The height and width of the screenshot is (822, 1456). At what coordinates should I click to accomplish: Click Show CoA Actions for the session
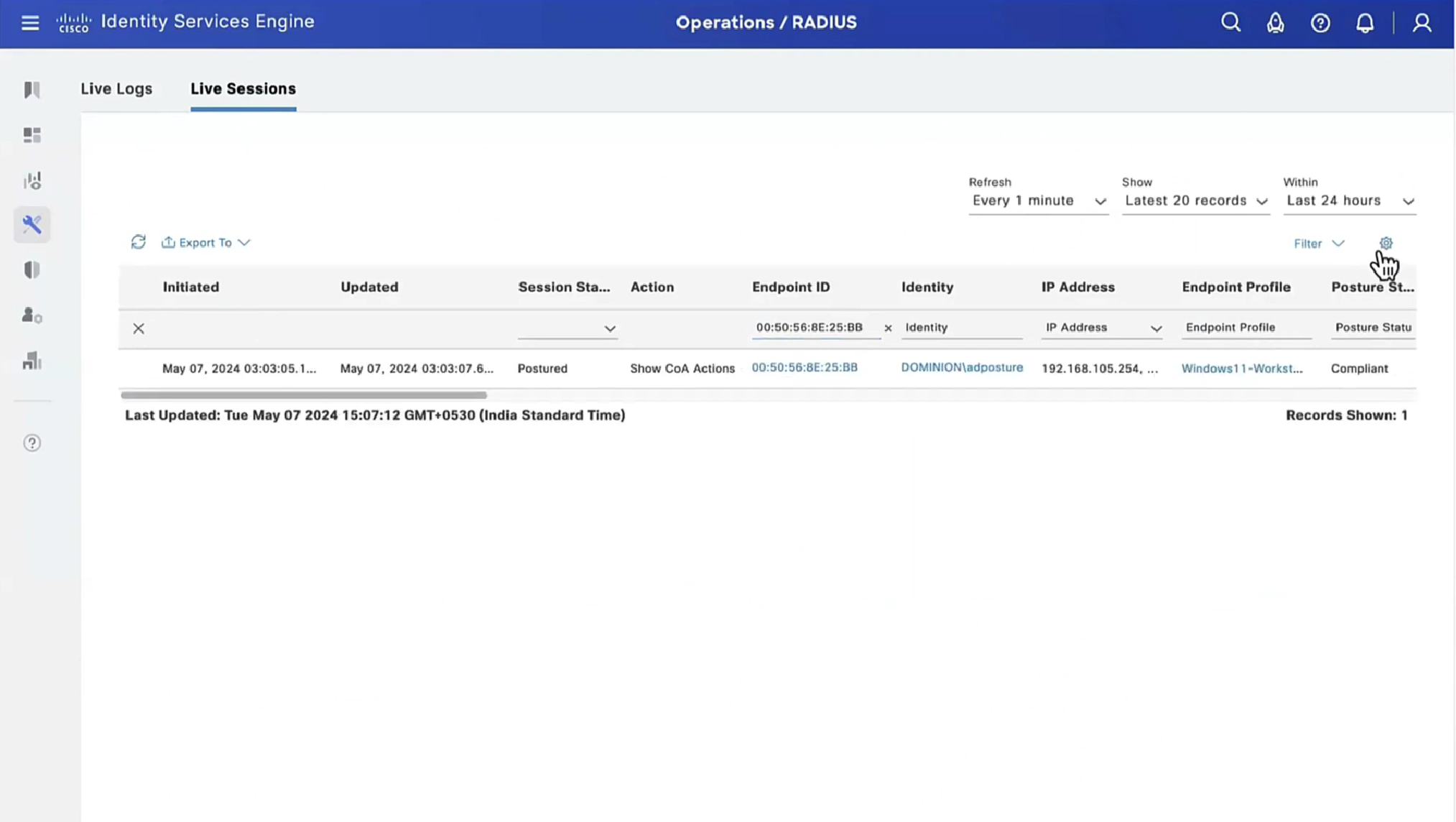point(682,368)
